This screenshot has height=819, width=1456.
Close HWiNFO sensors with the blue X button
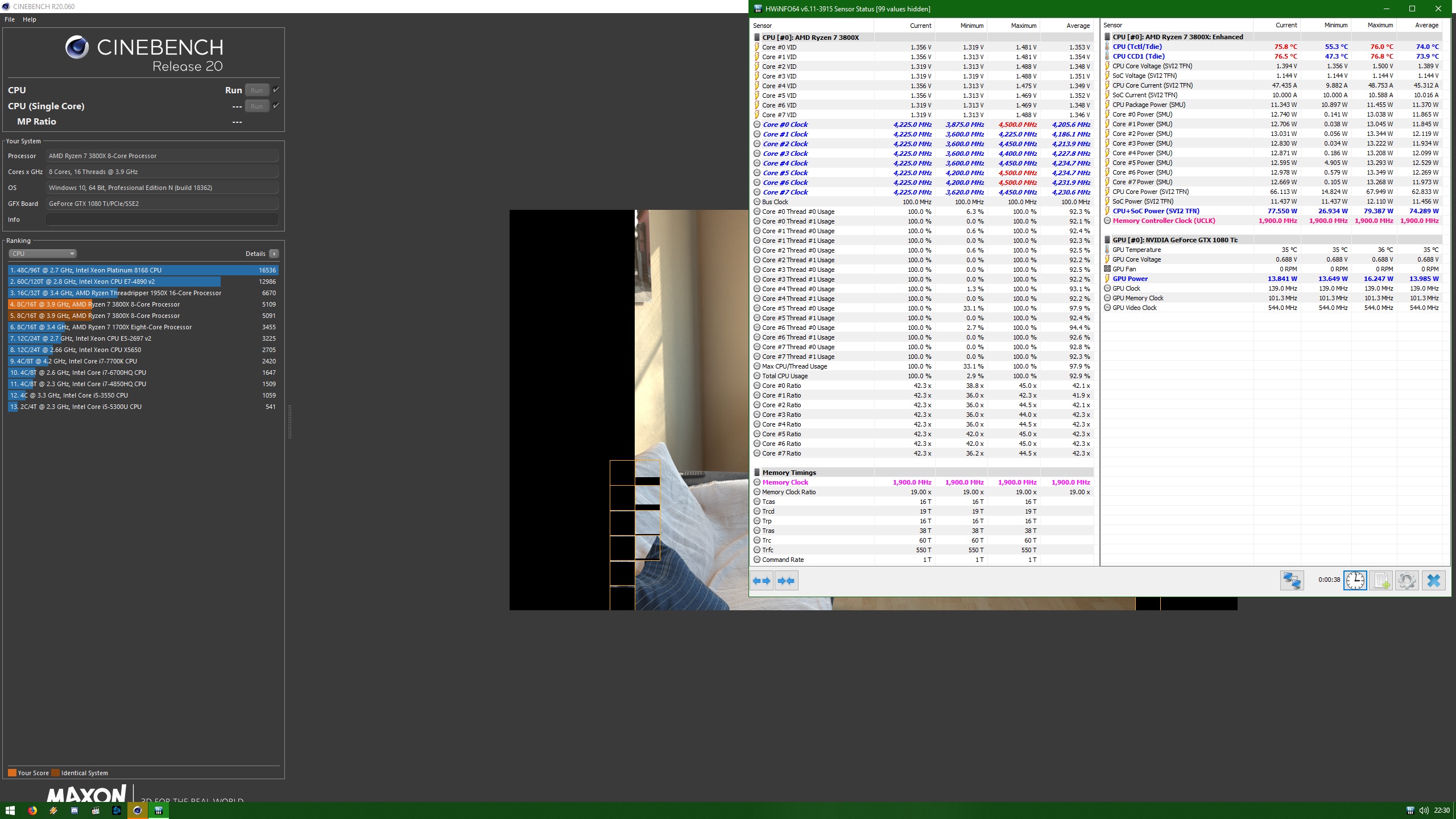pyautogui.click(x=1433, y=581)
